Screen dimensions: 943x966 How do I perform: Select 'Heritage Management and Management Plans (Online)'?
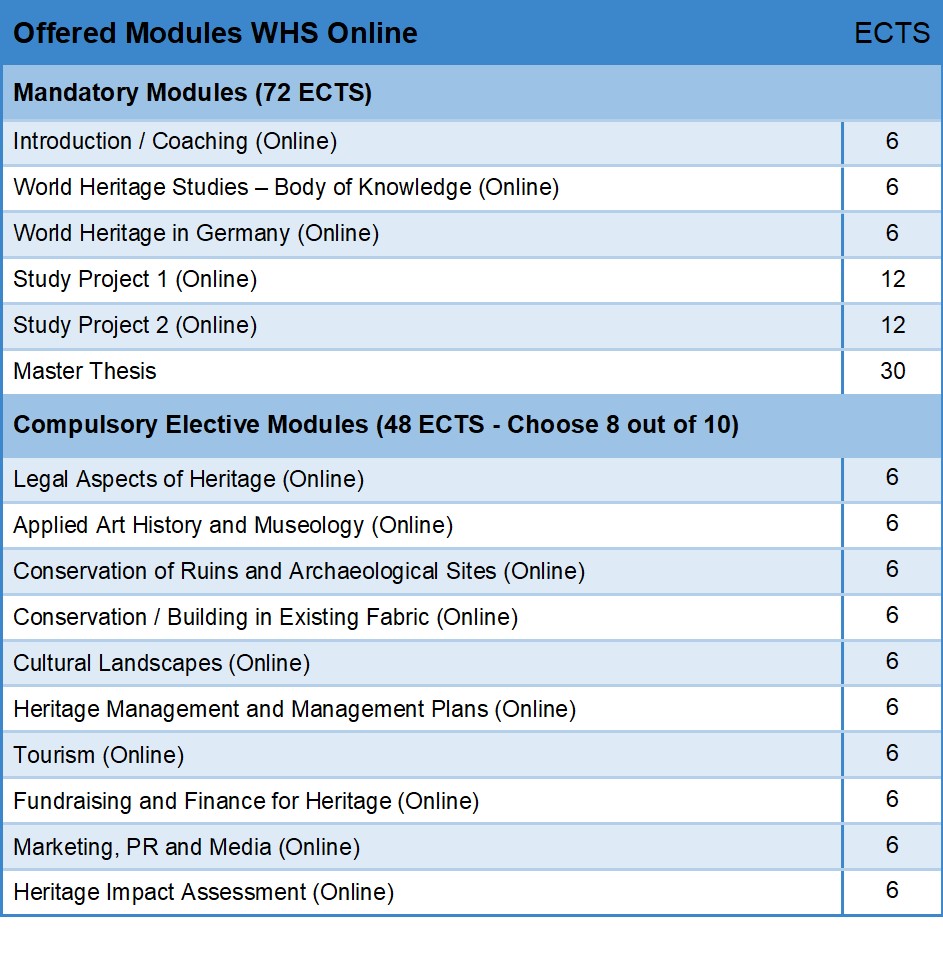(294, 710)
